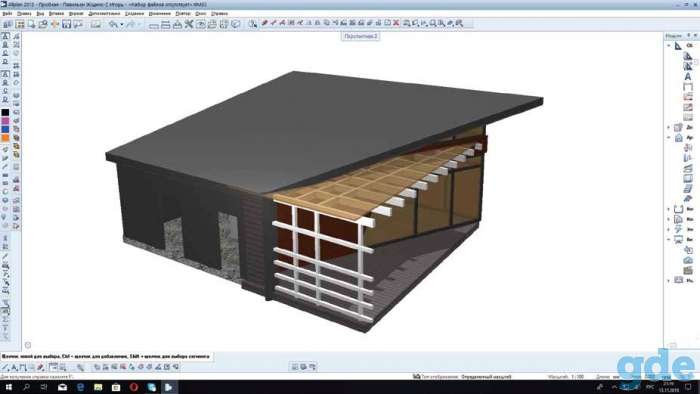
Task: Click the first of three center bottom view icons
Action: tap(295, 367)
